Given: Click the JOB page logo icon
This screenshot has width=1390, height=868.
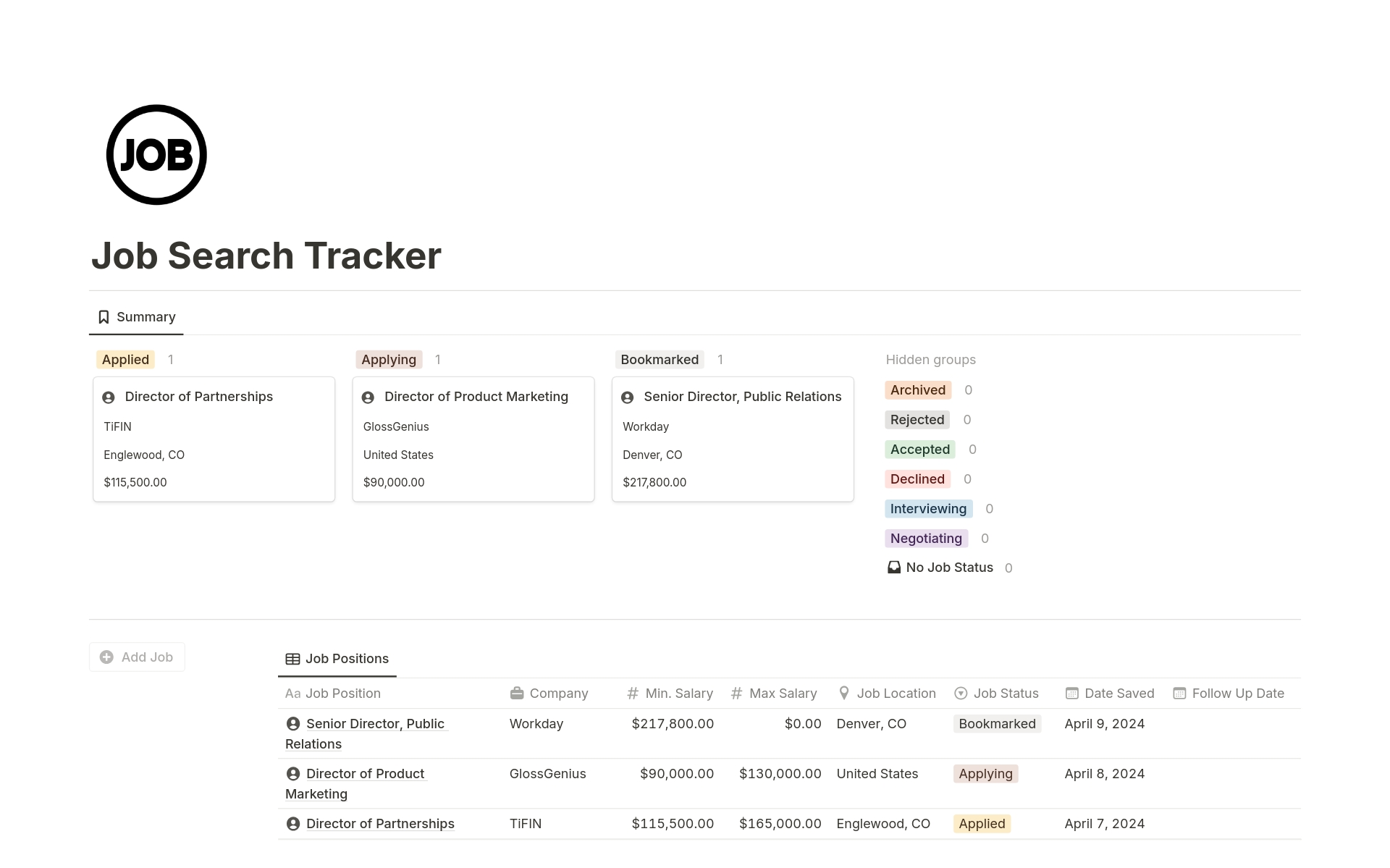Looking at the screenshot, I should 156,155.
